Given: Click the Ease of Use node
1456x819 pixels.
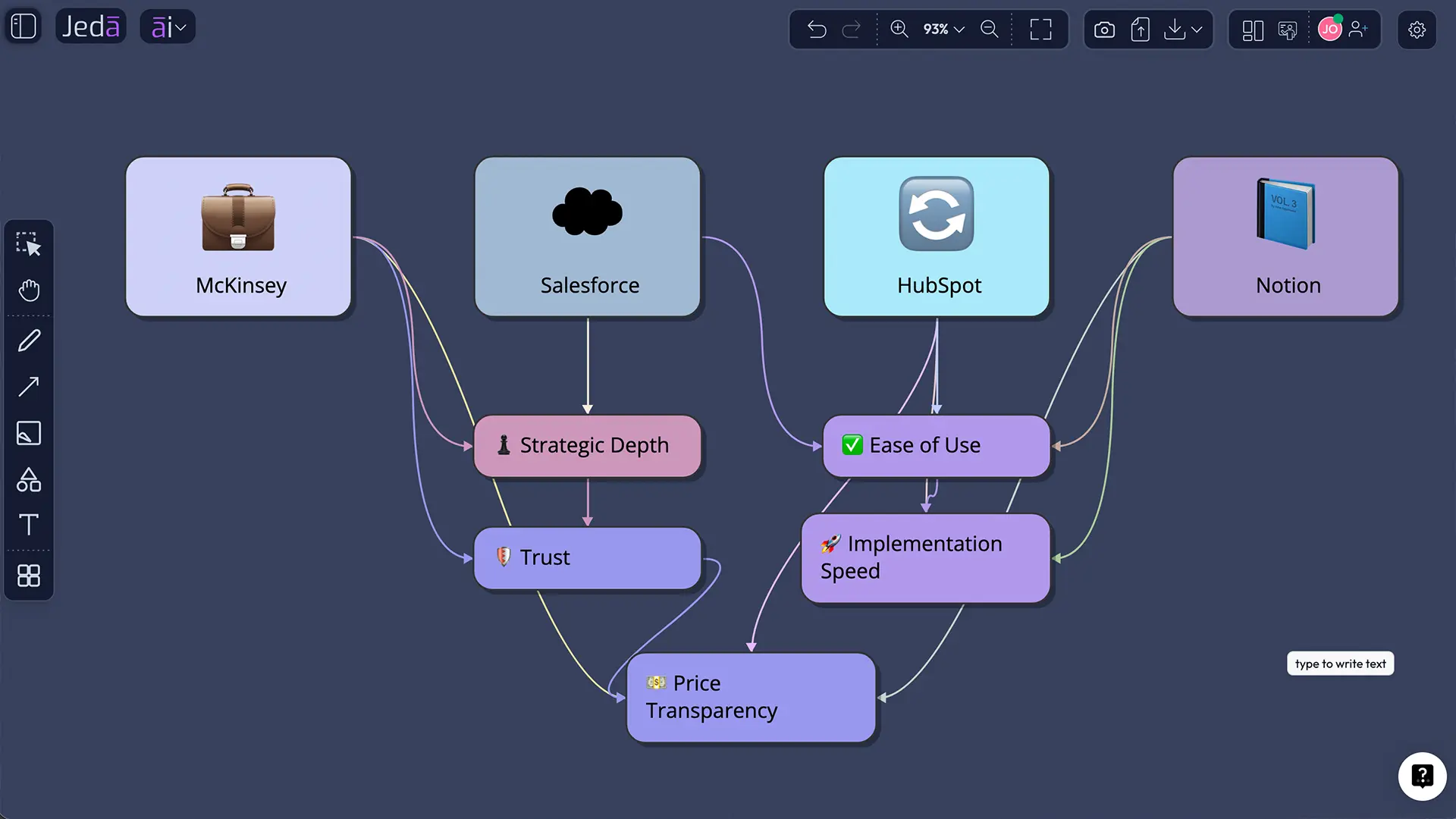Looking at the screenshot, I should [937, 446].
